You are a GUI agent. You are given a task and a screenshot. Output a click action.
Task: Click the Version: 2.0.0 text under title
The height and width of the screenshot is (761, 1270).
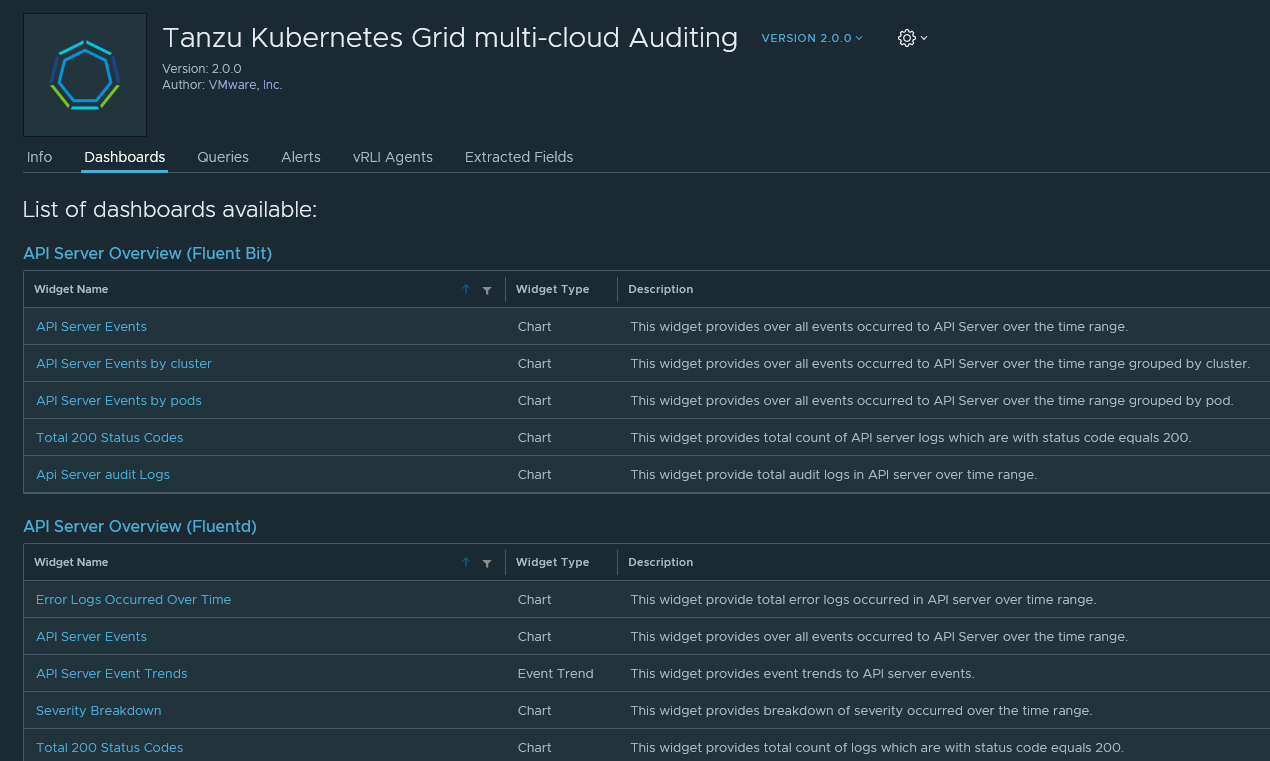(202, 69)
